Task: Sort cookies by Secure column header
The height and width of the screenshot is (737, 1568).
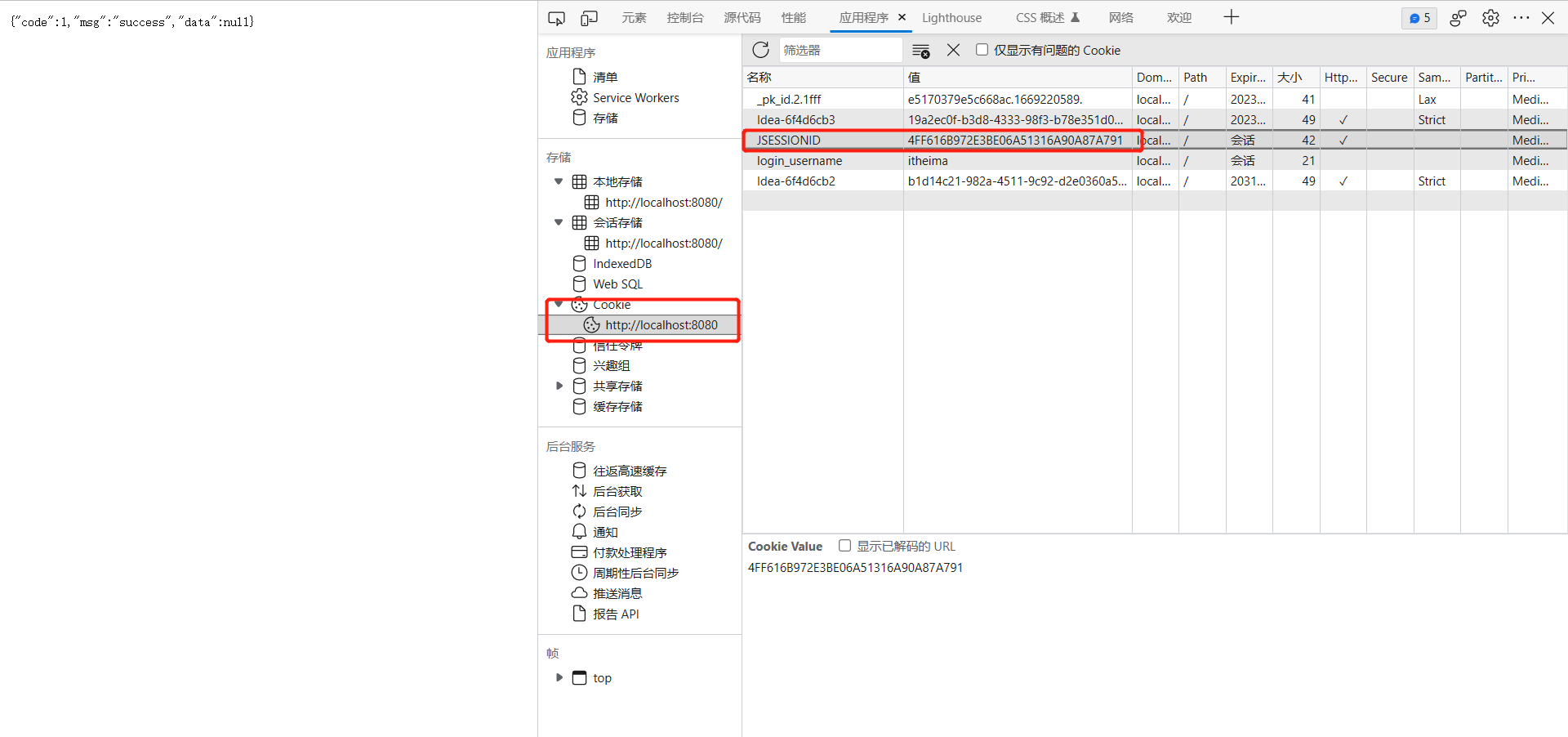Action: [1390, 77]
